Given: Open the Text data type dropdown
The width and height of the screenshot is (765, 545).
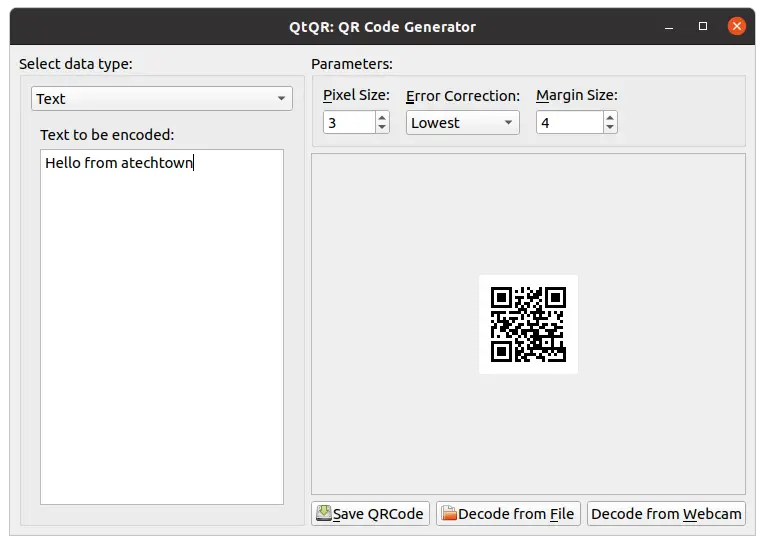Looking at the screenshot, I should [x=161, y=99].
